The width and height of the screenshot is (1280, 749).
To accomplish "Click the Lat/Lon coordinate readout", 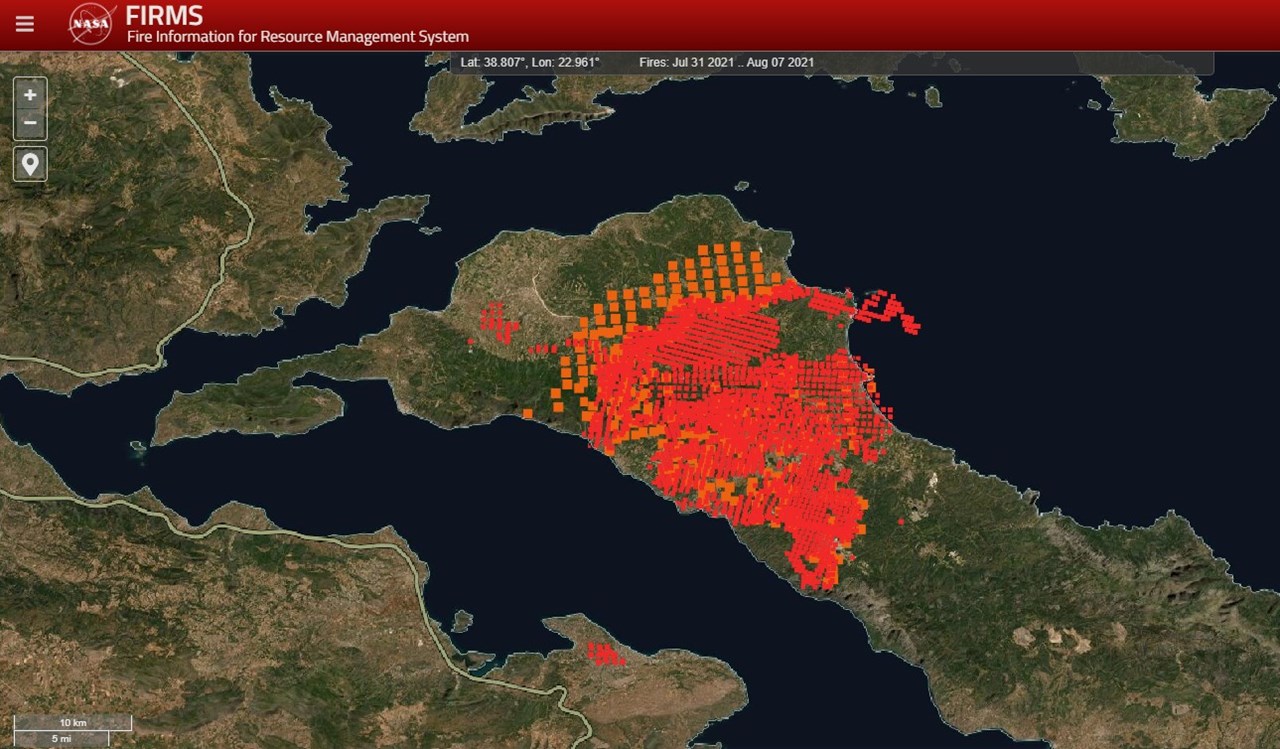I will click(529, 62).
